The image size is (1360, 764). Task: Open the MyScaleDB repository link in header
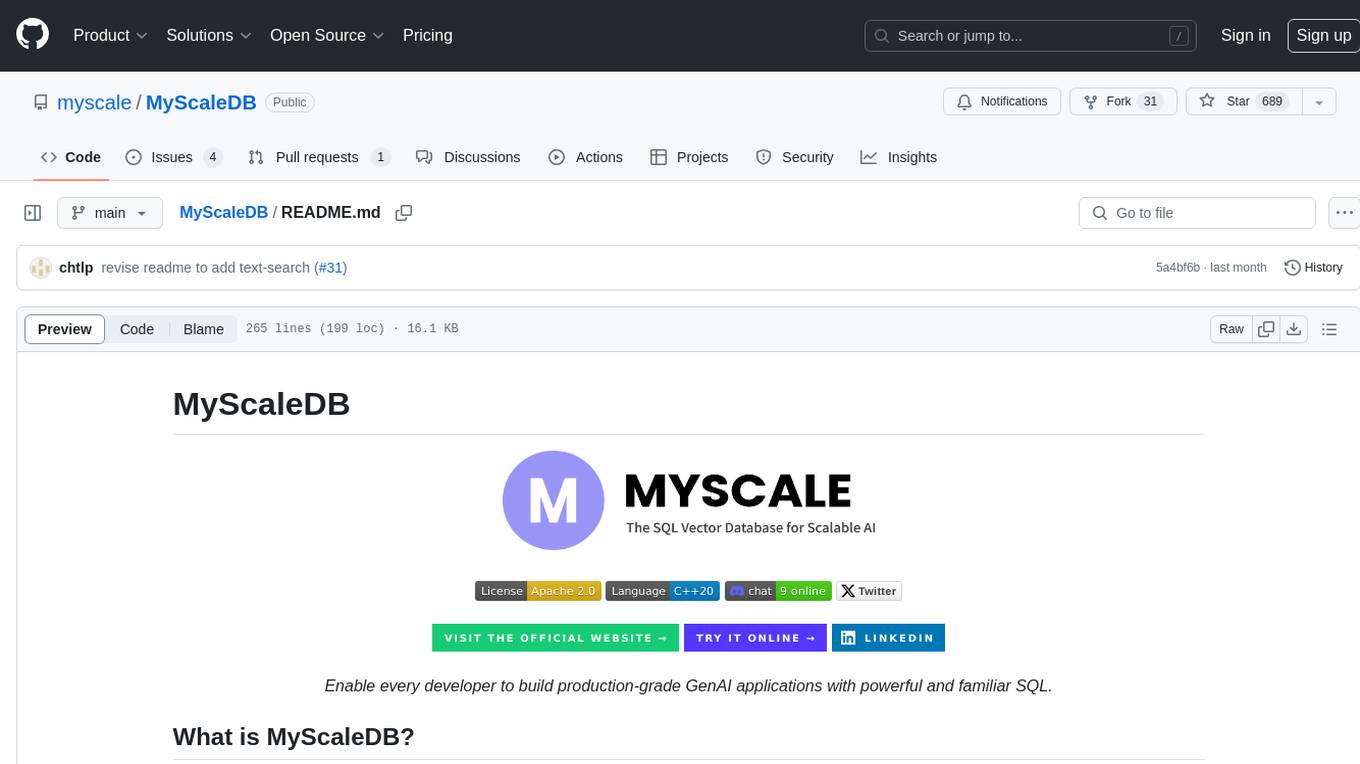coord(201,102)
